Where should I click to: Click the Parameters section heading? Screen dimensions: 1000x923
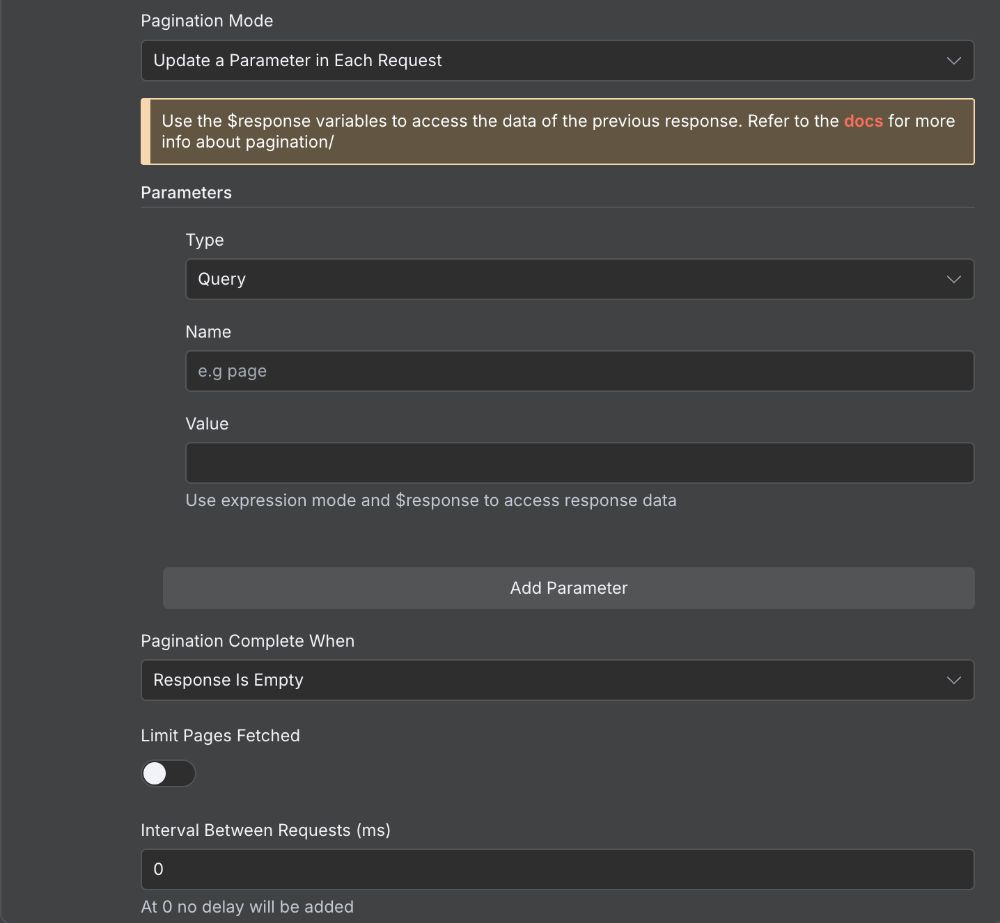click(186, 192)
